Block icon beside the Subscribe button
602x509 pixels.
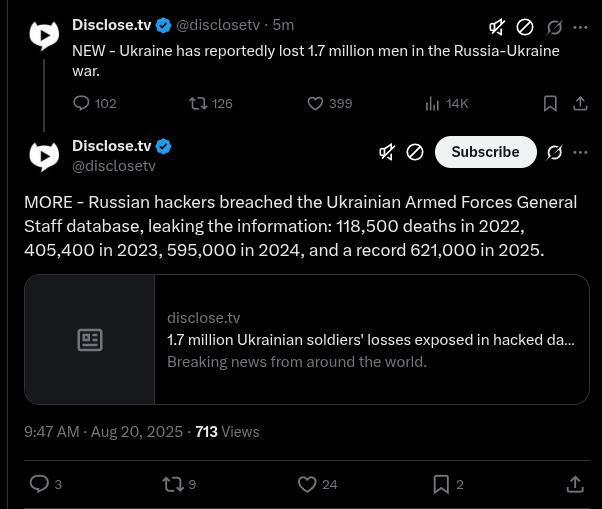(x=415, y=152)
